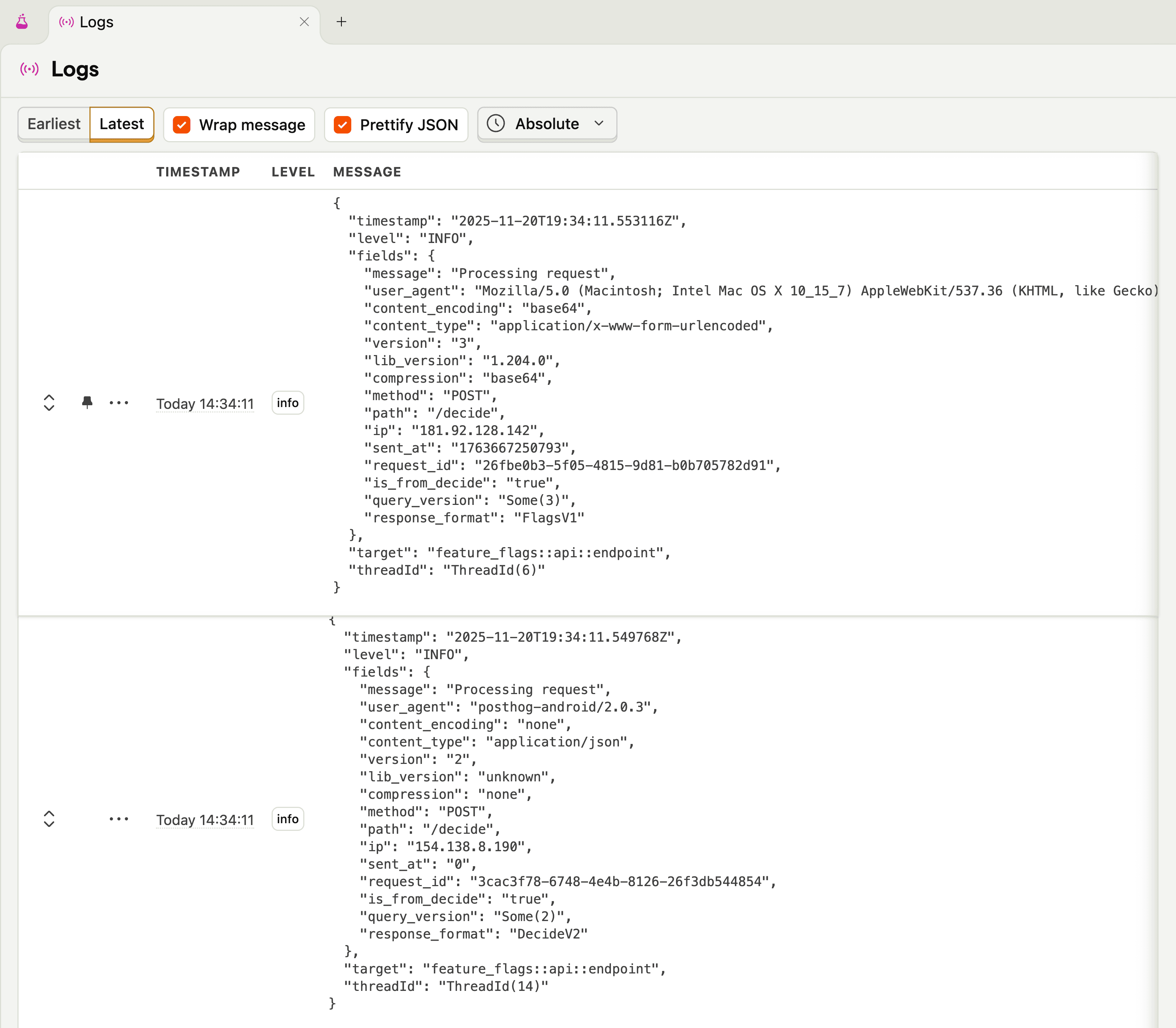Viewport: 1176px width, 1028px height.
Task: Pin the log row with ThreadId(6)
Action: (x=87, y=403)
